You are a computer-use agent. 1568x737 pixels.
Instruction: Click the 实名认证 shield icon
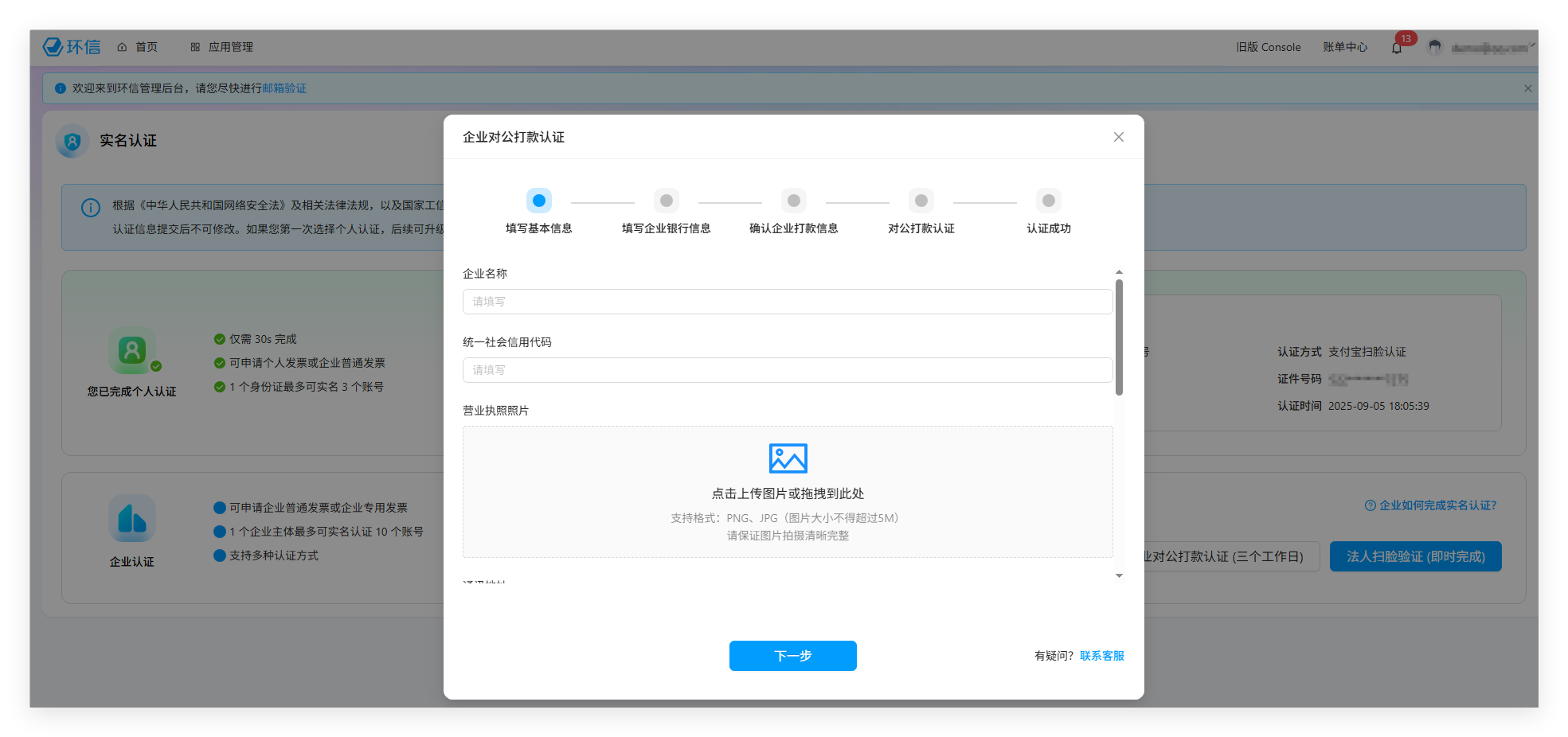tap(72, 142)
